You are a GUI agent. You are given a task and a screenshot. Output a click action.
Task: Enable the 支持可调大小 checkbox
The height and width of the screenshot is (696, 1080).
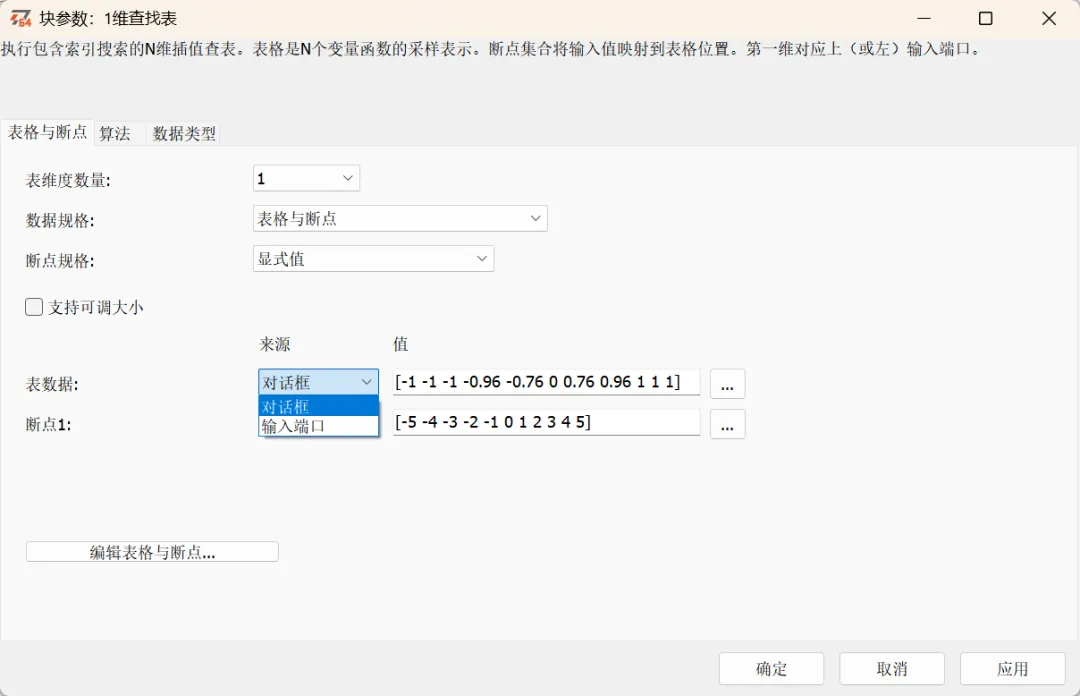click(34, 308)
